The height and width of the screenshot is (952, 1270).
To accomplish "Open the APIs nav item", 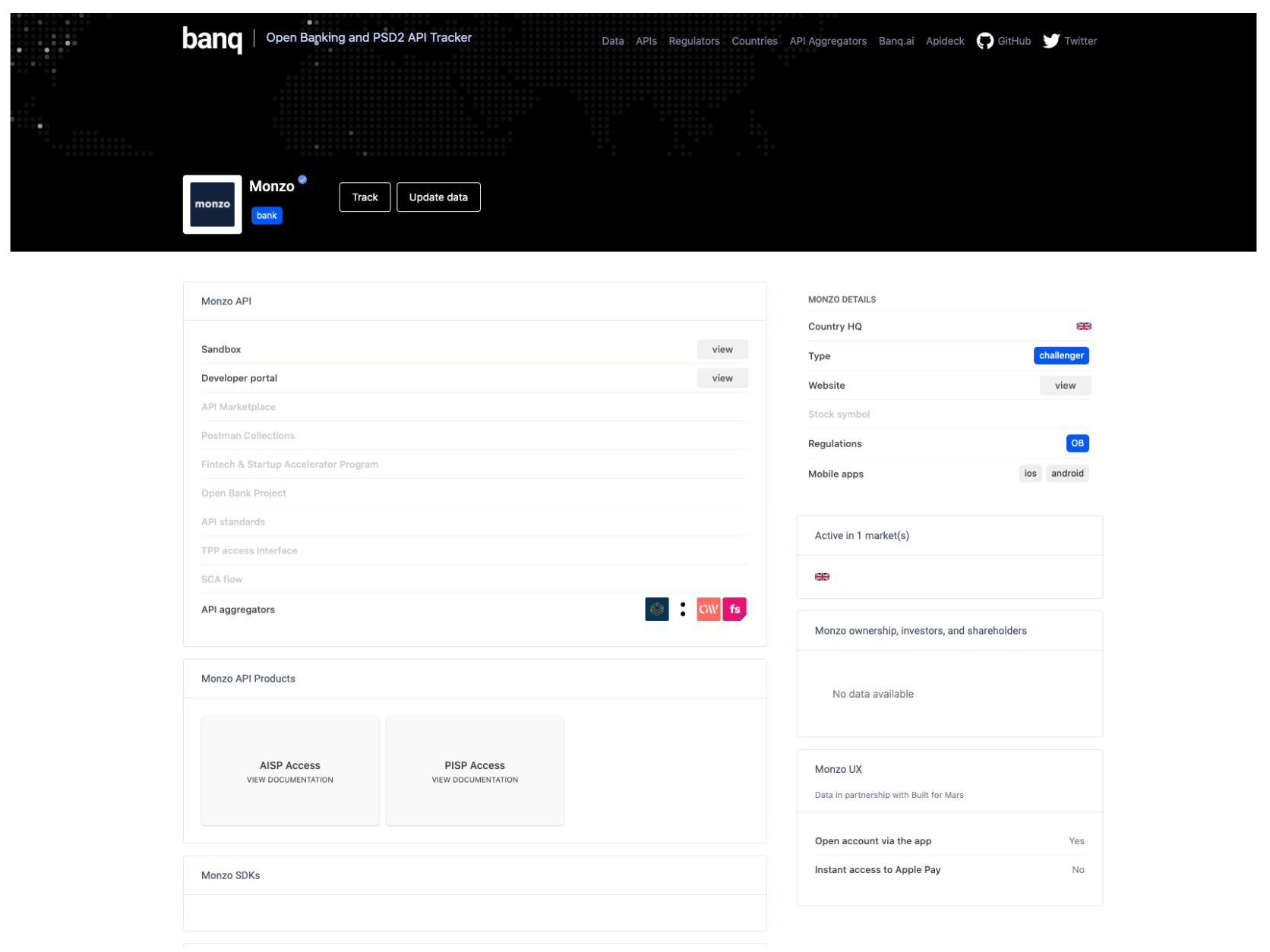I will tap(646, 41).
